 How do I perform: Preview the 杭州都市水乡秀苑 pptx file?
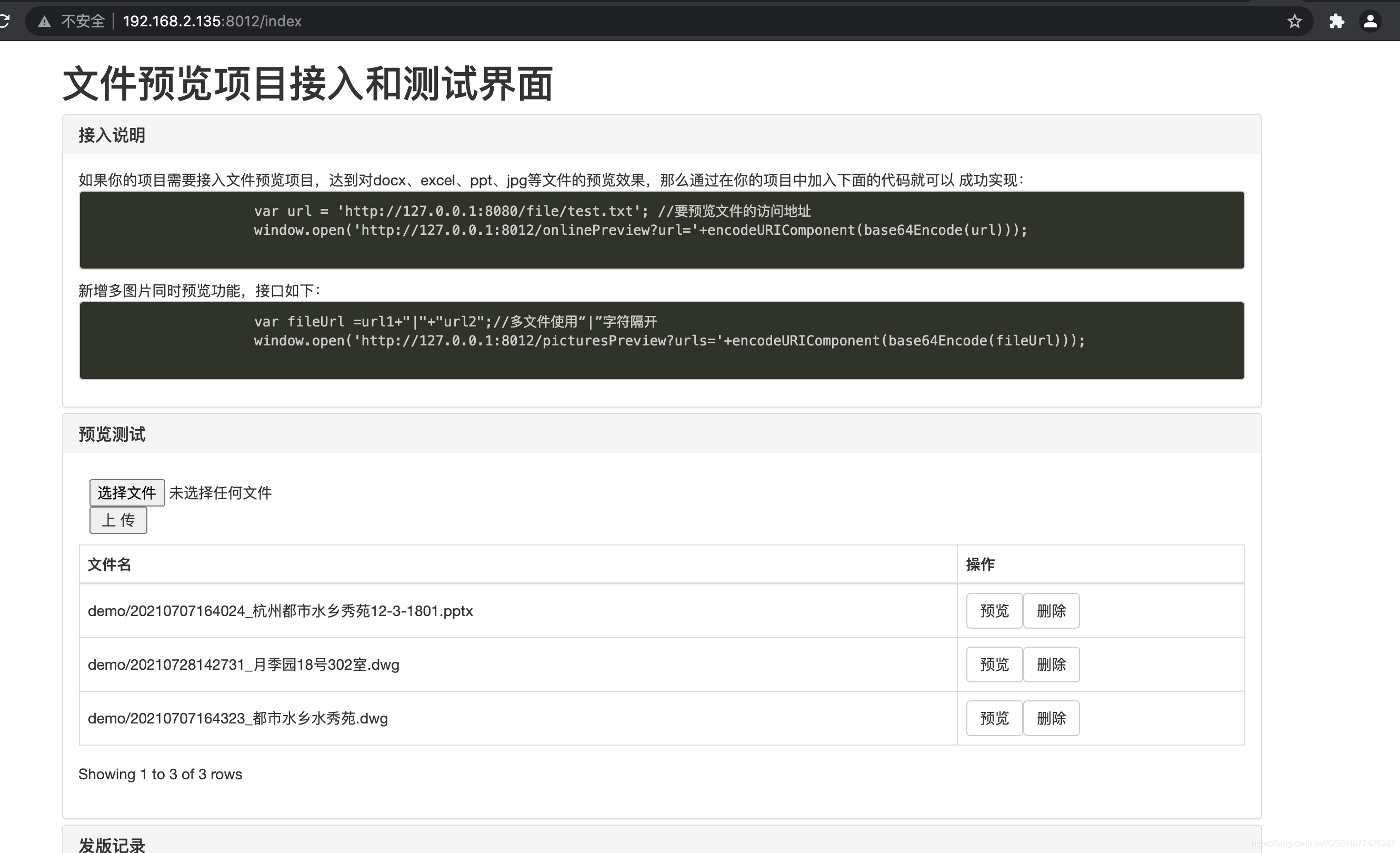[993, 610]
